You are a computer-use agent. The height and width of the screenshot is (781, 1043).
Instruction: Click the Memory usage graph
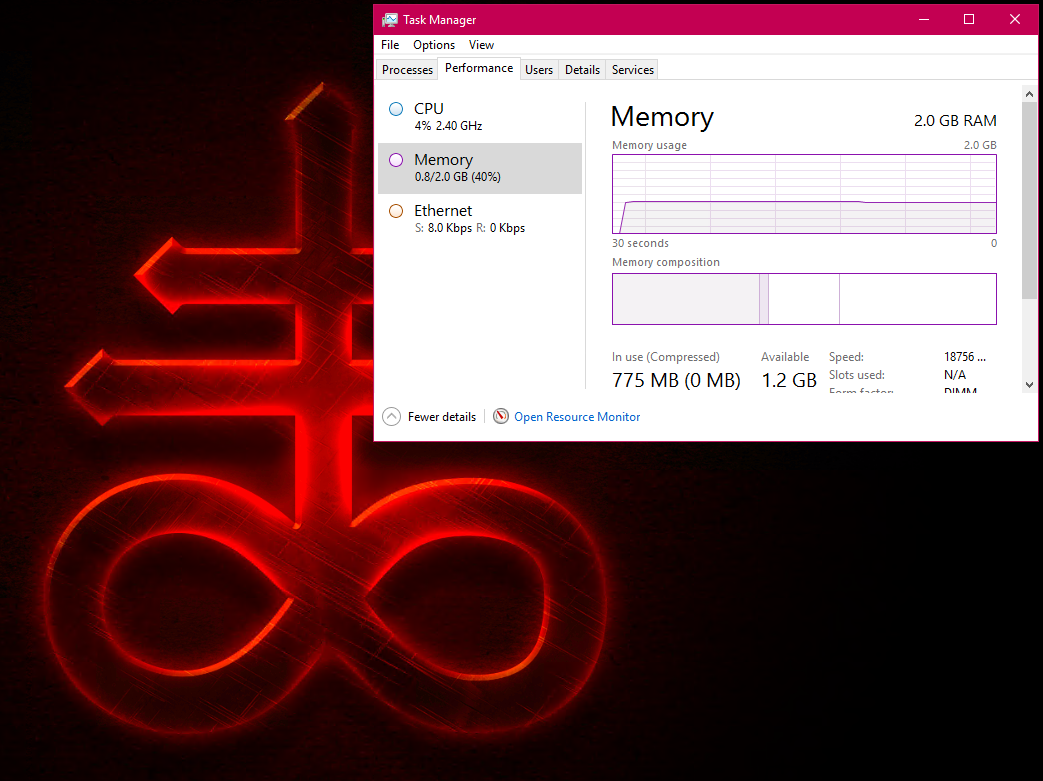tap(804, 194)
